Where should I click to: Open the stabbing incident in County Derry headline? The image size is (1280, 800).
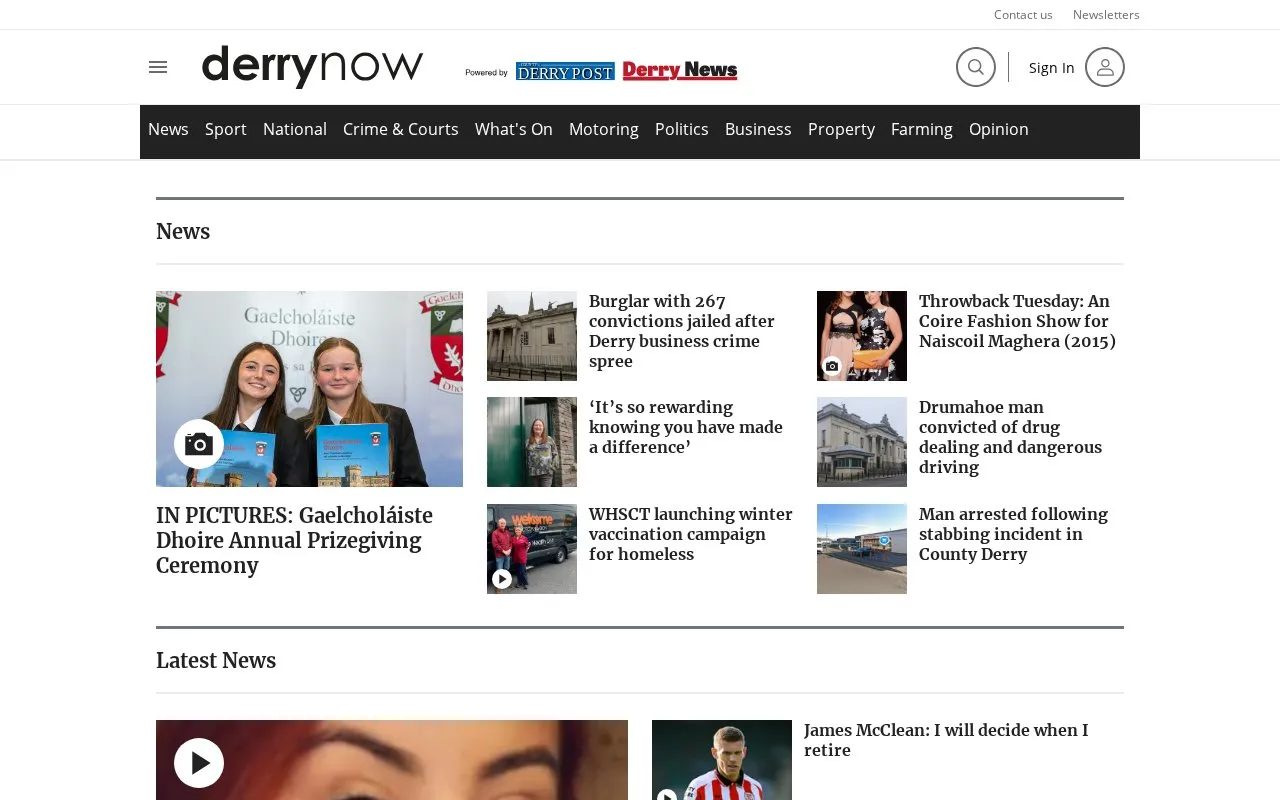(1013, 534)
